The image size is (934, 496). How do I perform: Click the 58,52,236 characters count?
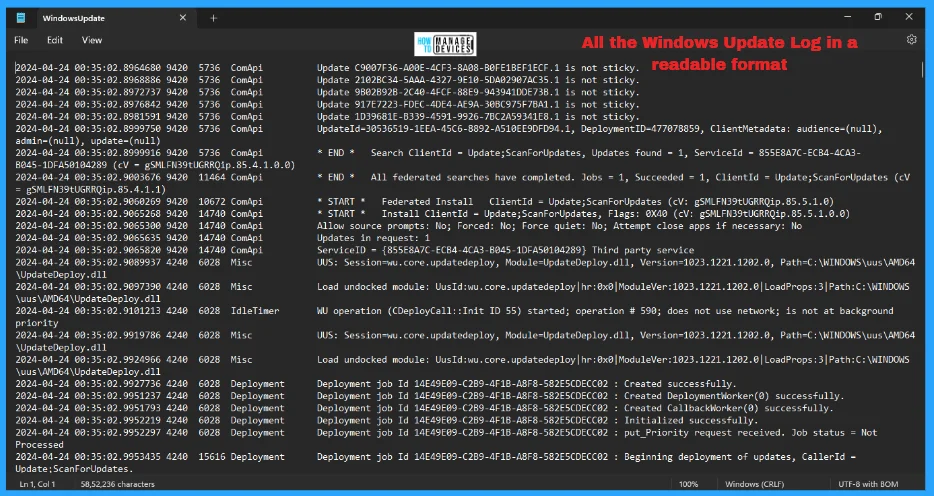(117, 484)
